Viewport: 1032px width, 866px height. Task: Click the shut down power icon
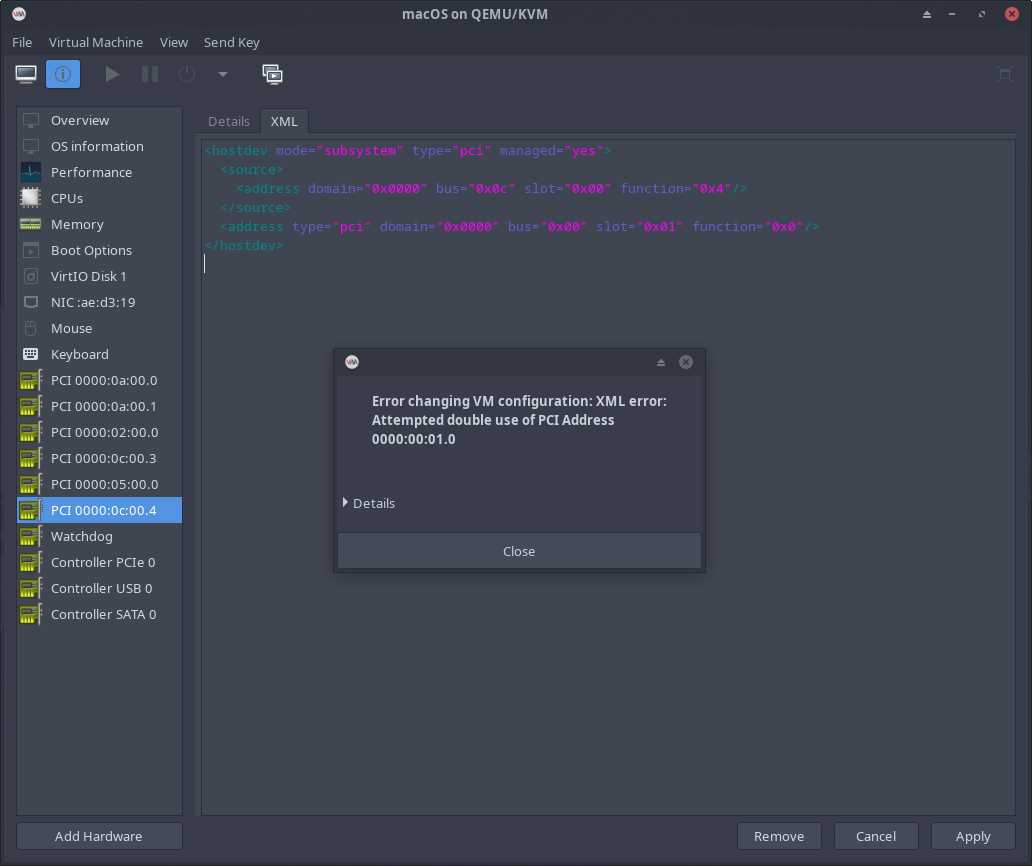click(x=187, y=74)
